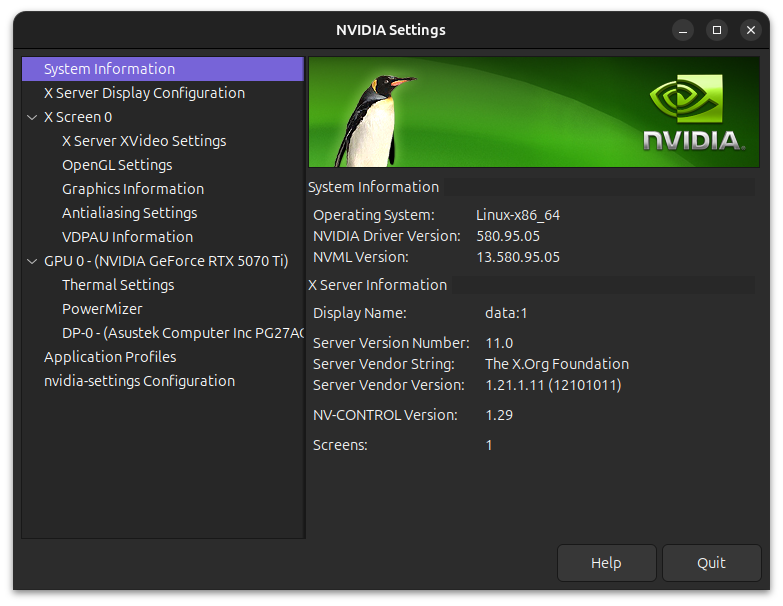Image resolution: width=783 pixels, height=606 pixels.
Task: Click the Quit button
Action: [712, 563]
